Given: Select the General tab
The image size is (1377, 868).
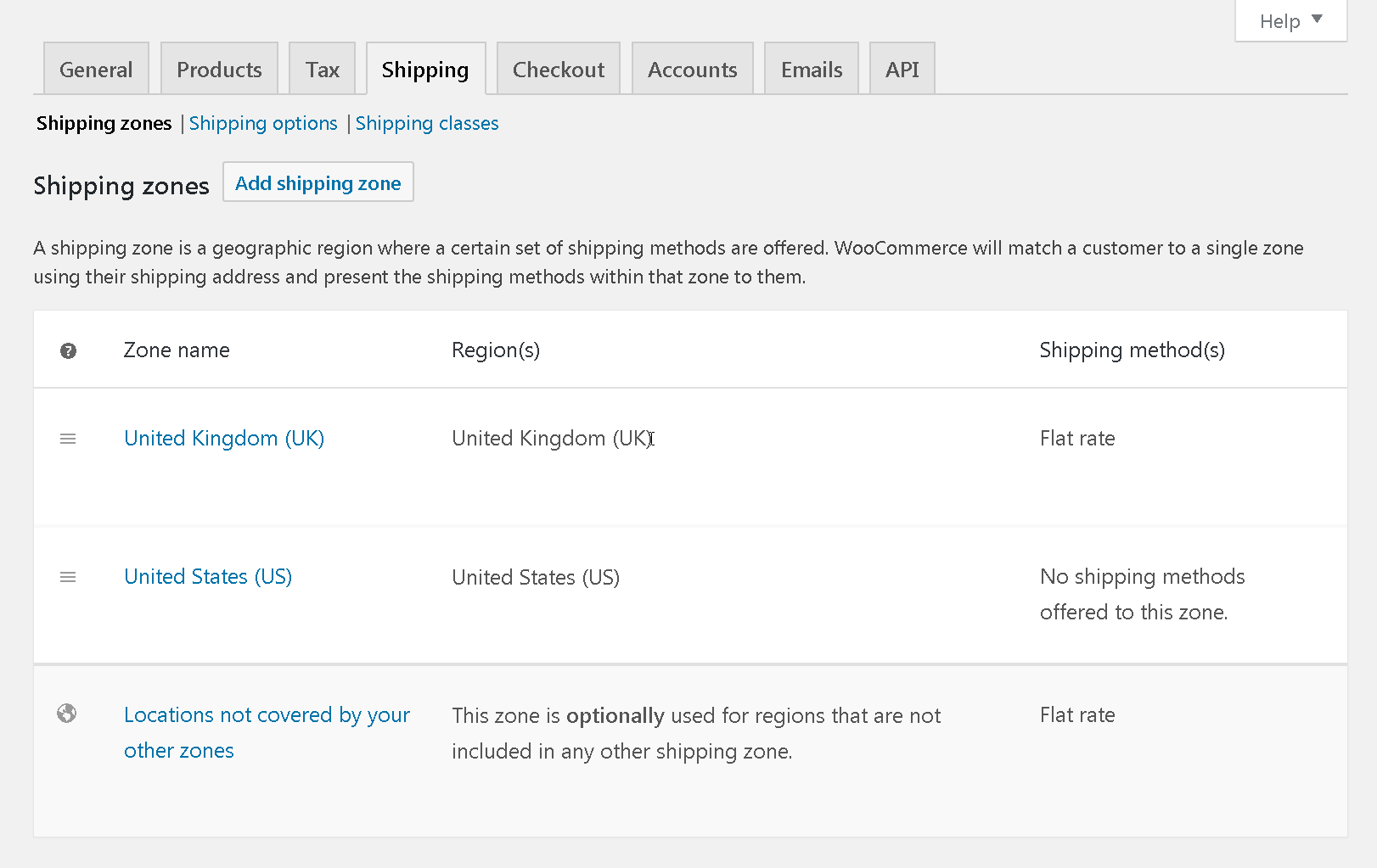Looking at the screenshot, I should tap(95, 68).
